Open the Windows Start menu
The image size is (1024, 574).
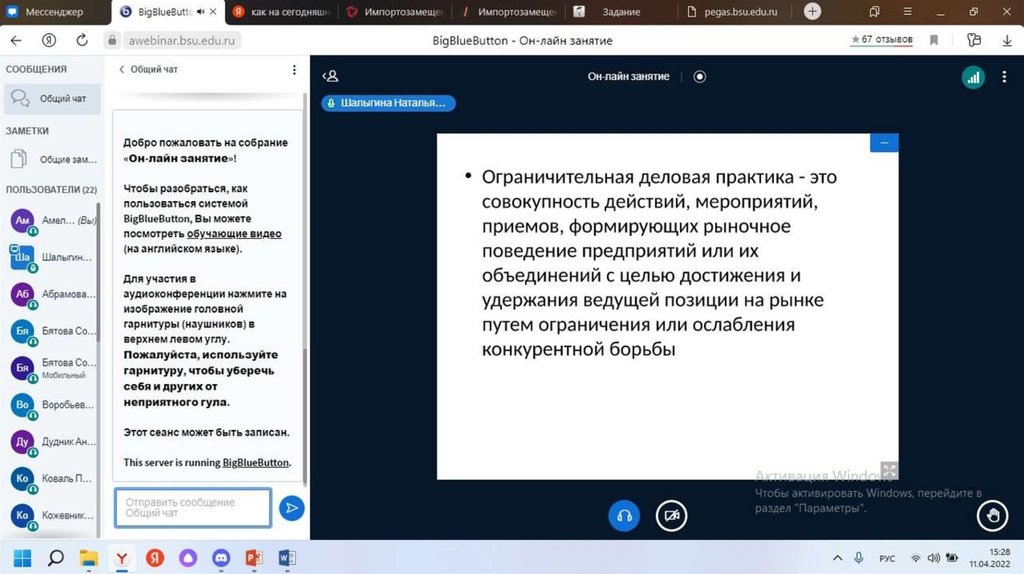(x=22, y=558)
